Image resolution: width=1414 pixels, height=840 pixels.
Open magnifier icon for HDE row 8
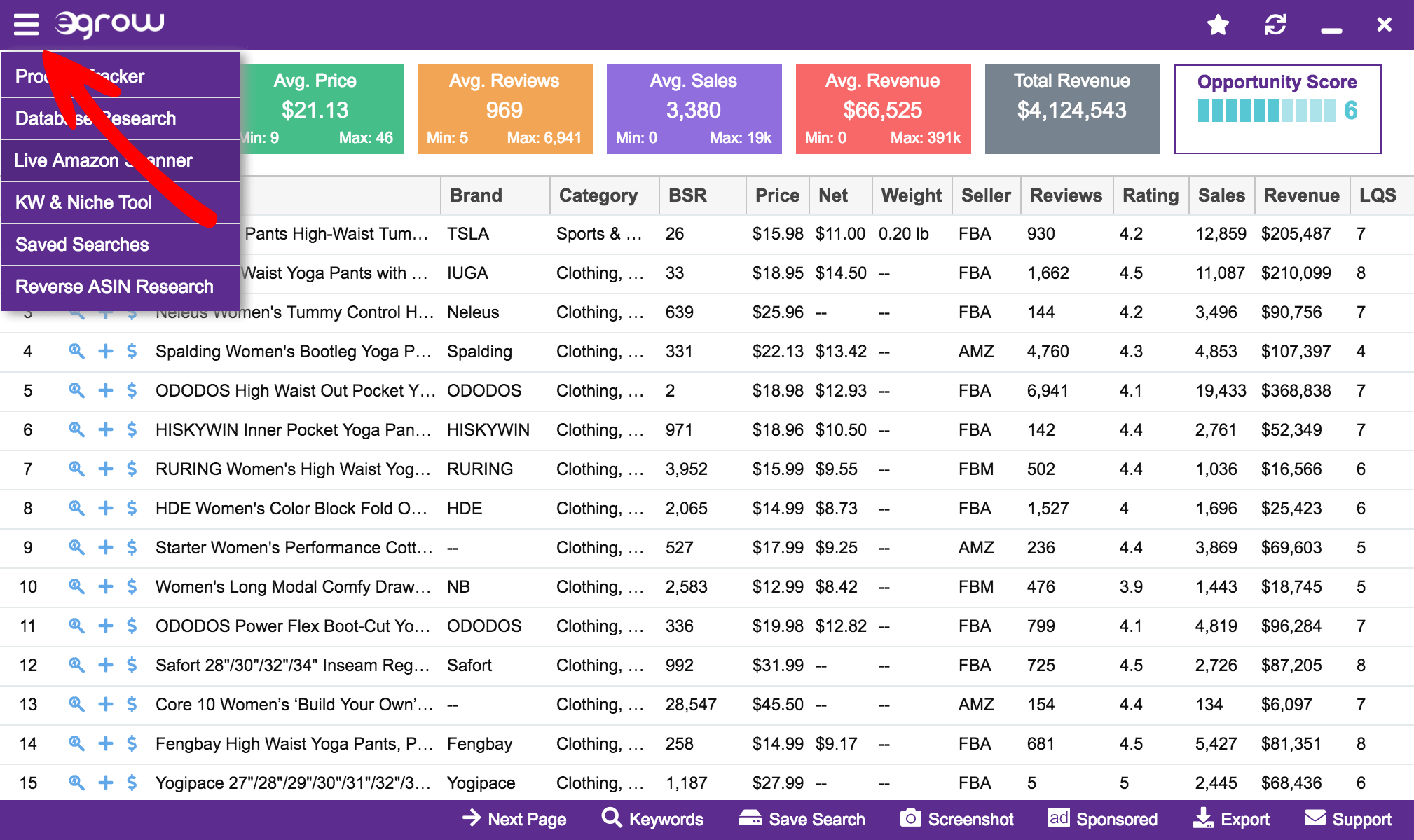tap(76, 508)
